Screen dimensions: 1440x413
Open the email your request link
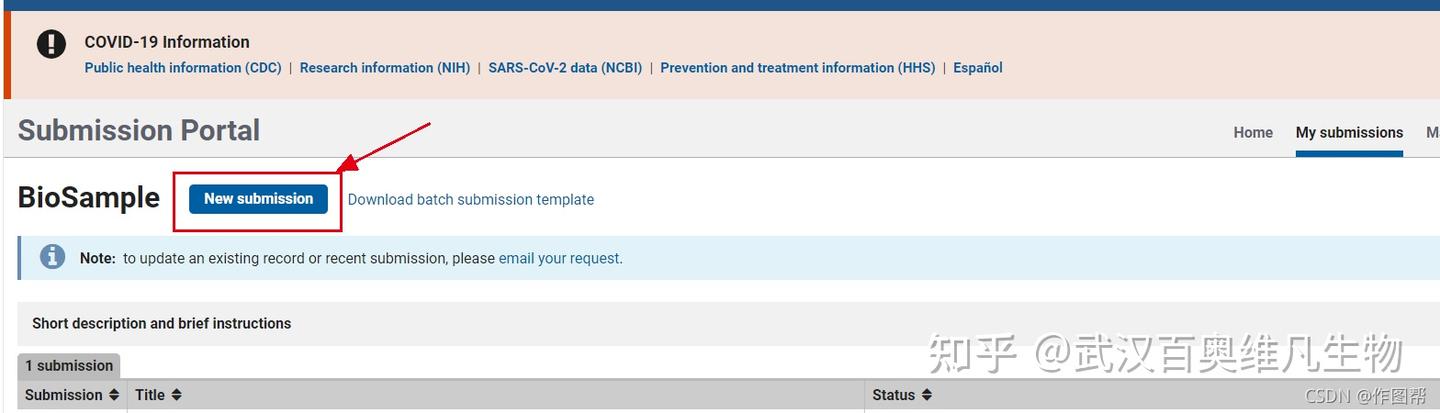tap(559, 258)
